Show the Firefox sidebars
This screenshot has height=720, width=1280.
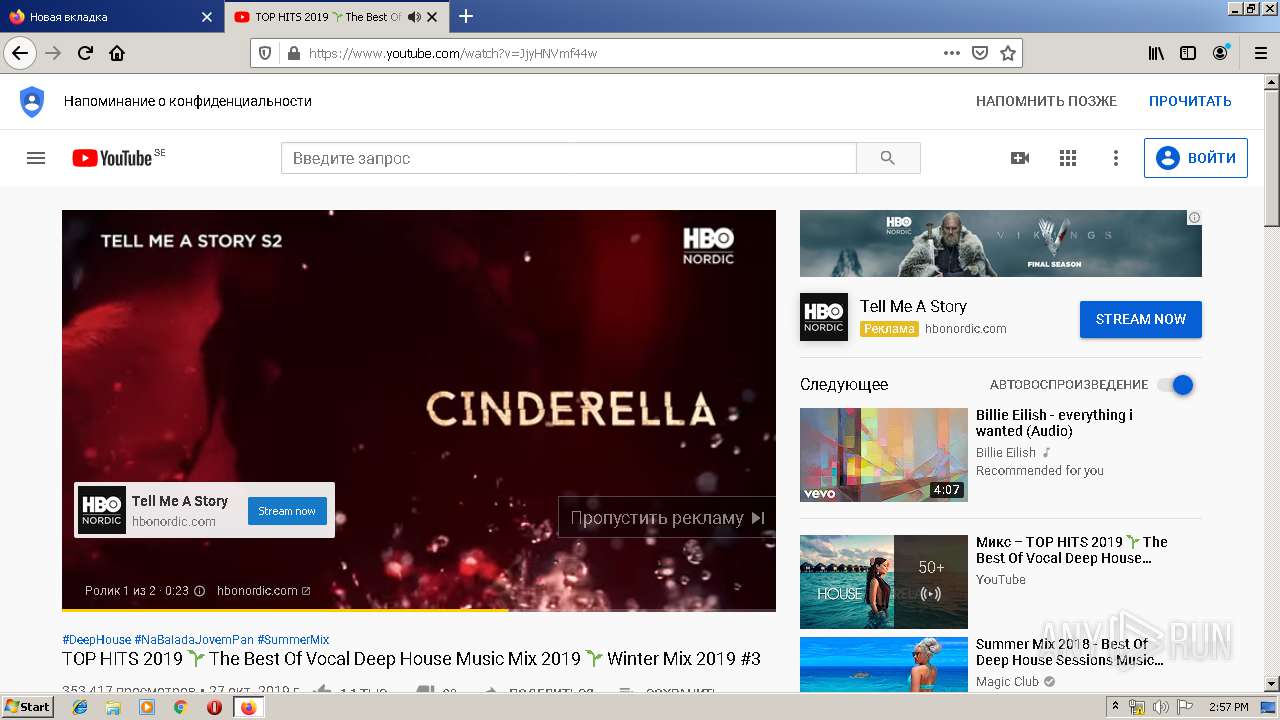pyautogui.click(x=1188, y=53)
